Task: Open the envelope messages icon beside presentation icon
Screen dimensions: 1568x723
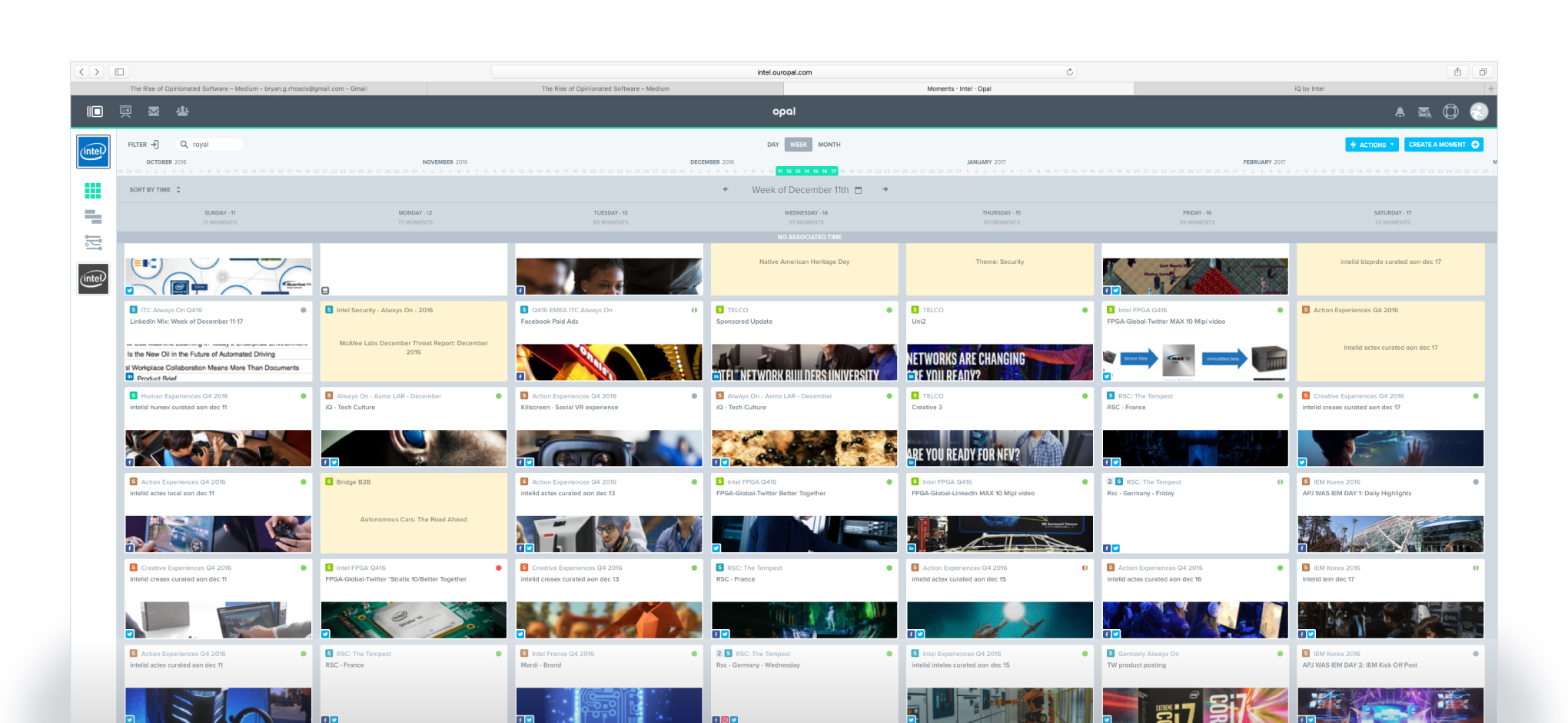Action: [154, 112]
